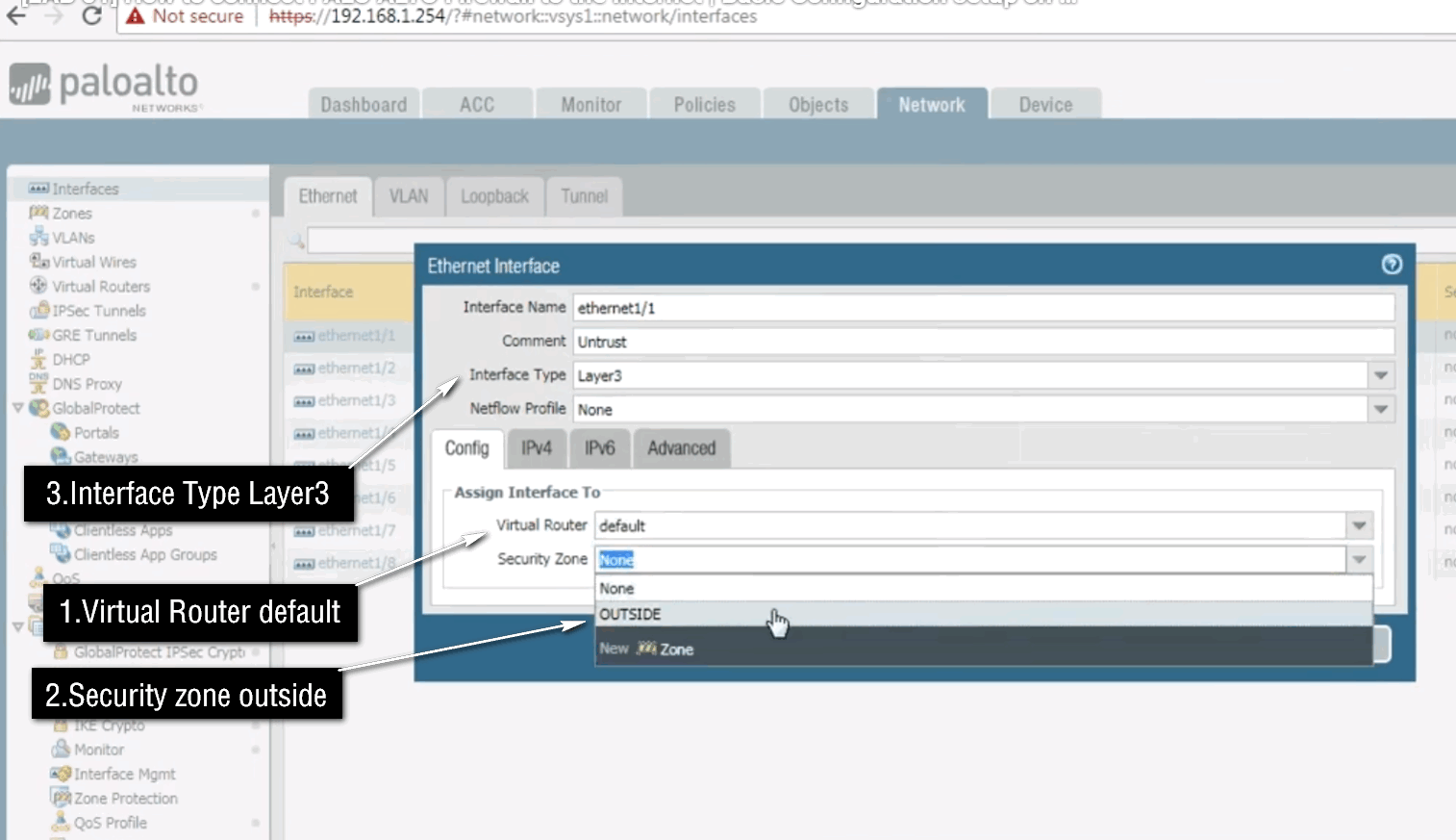Open the ACC tab

(477, 104)
